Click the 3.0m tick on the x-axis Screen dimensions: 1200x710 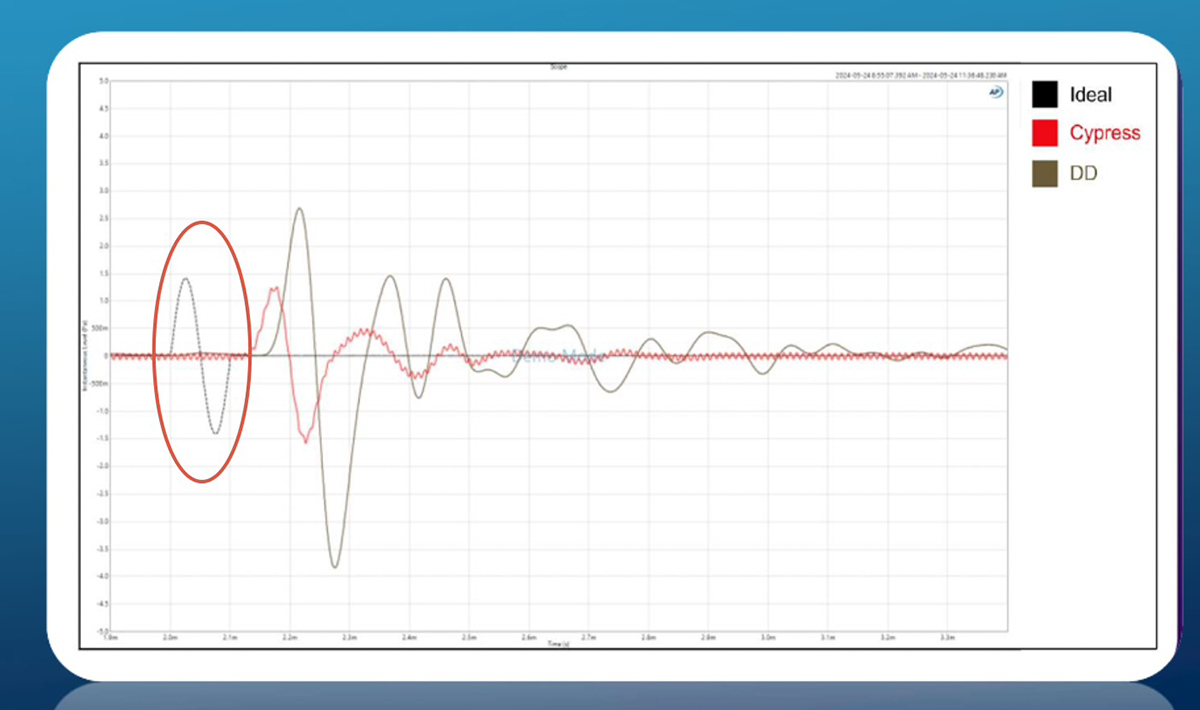click(x=767, y=637)
